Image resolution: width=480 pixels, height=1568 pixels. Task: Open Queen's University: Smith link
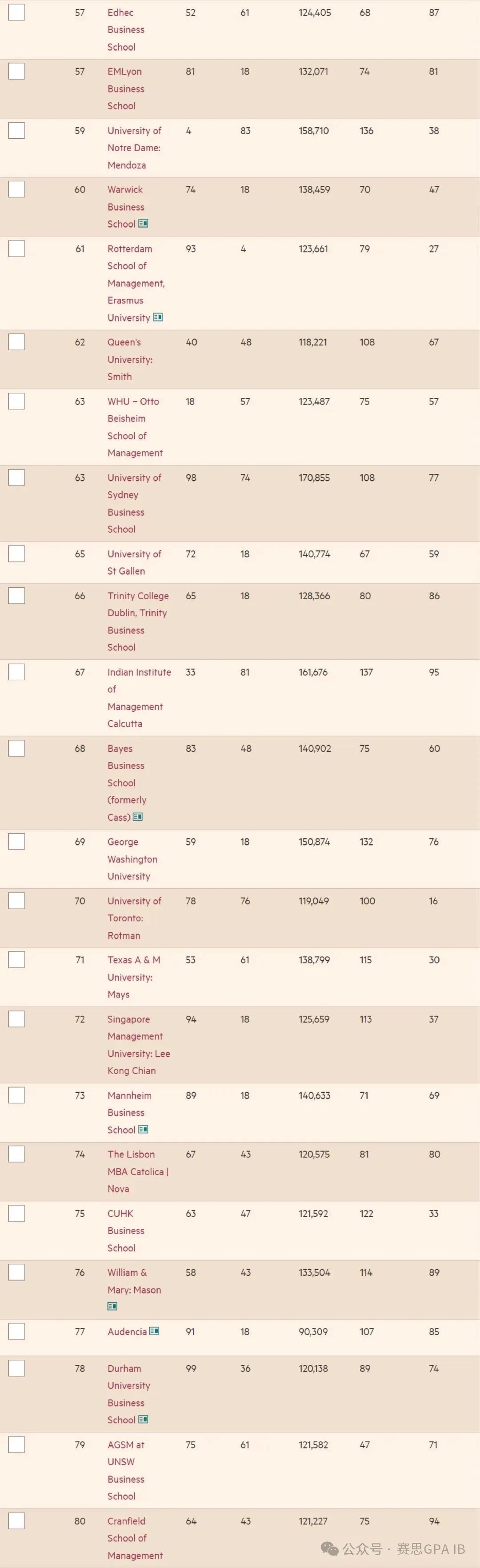pyautogui.click(x=130, y=359)
